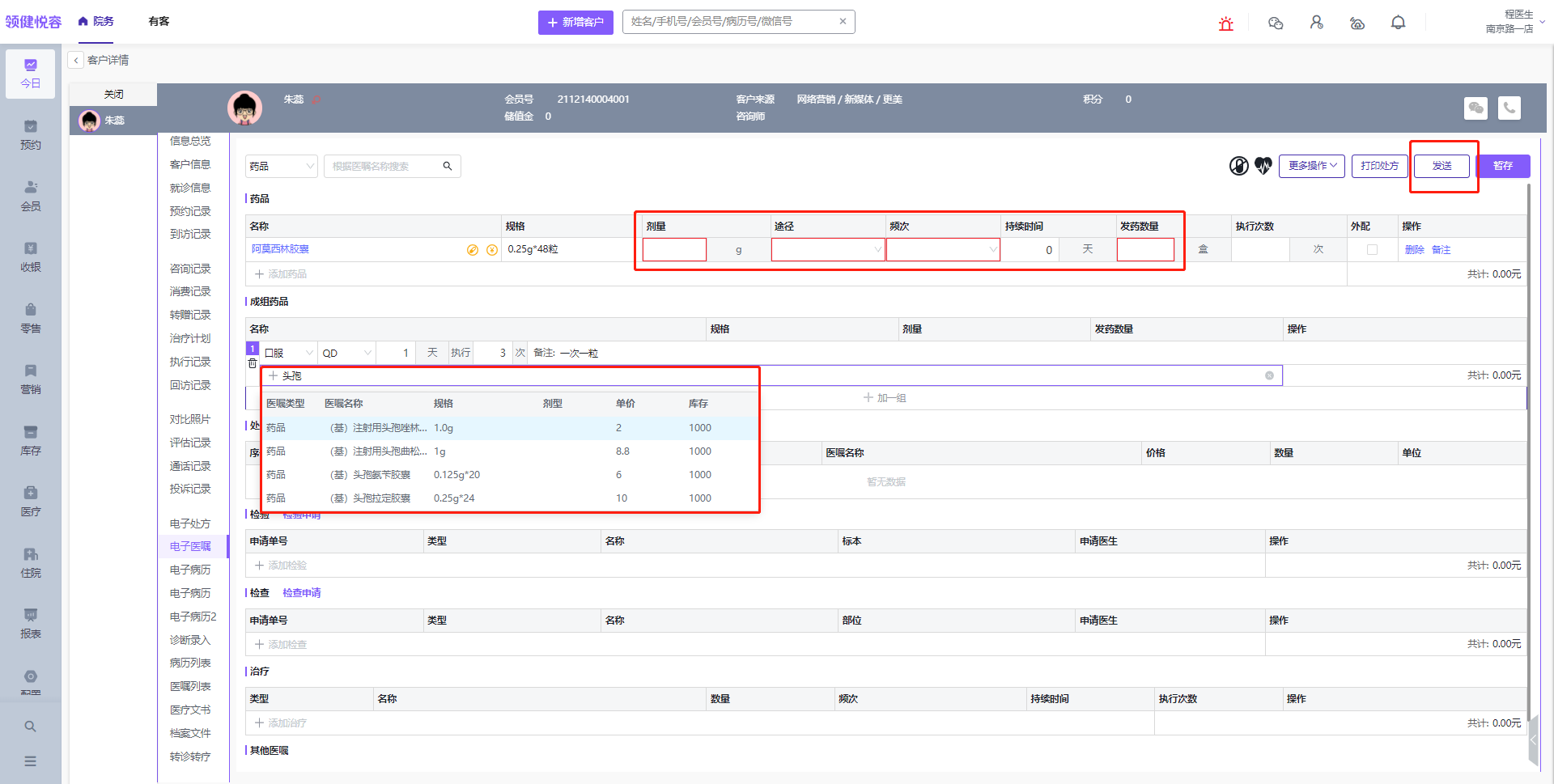
Task: Click the cloud upload signal icon
Action: (1357, 23)
